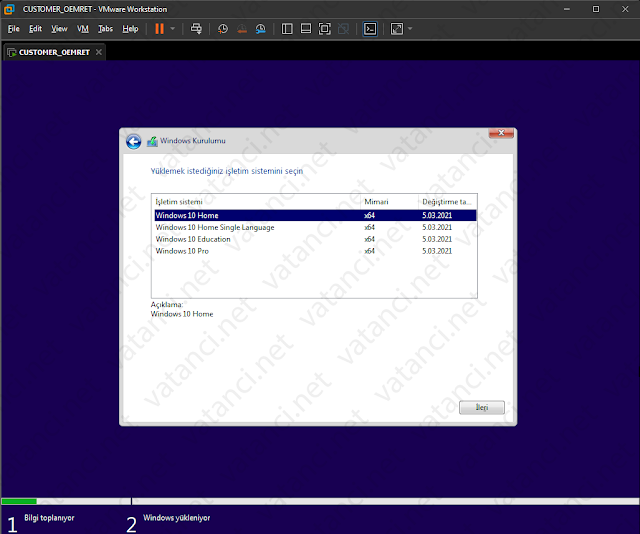Click x64 in Windows 10 Pro row
Image resolution: width=640 pixels, height=534 pixels.
(x=369, y=251)
